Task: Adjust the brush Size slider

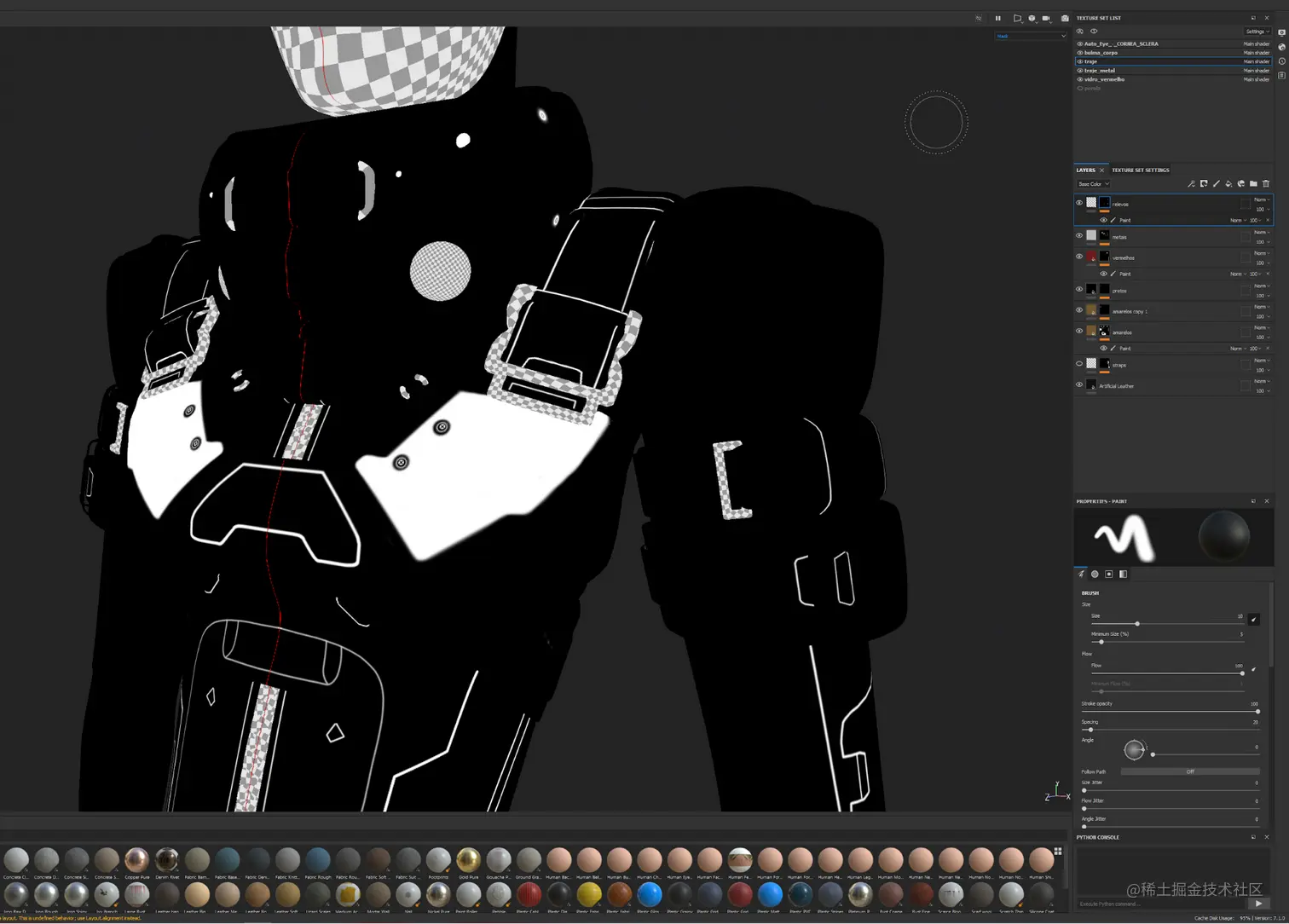Action: [1167, 623]
